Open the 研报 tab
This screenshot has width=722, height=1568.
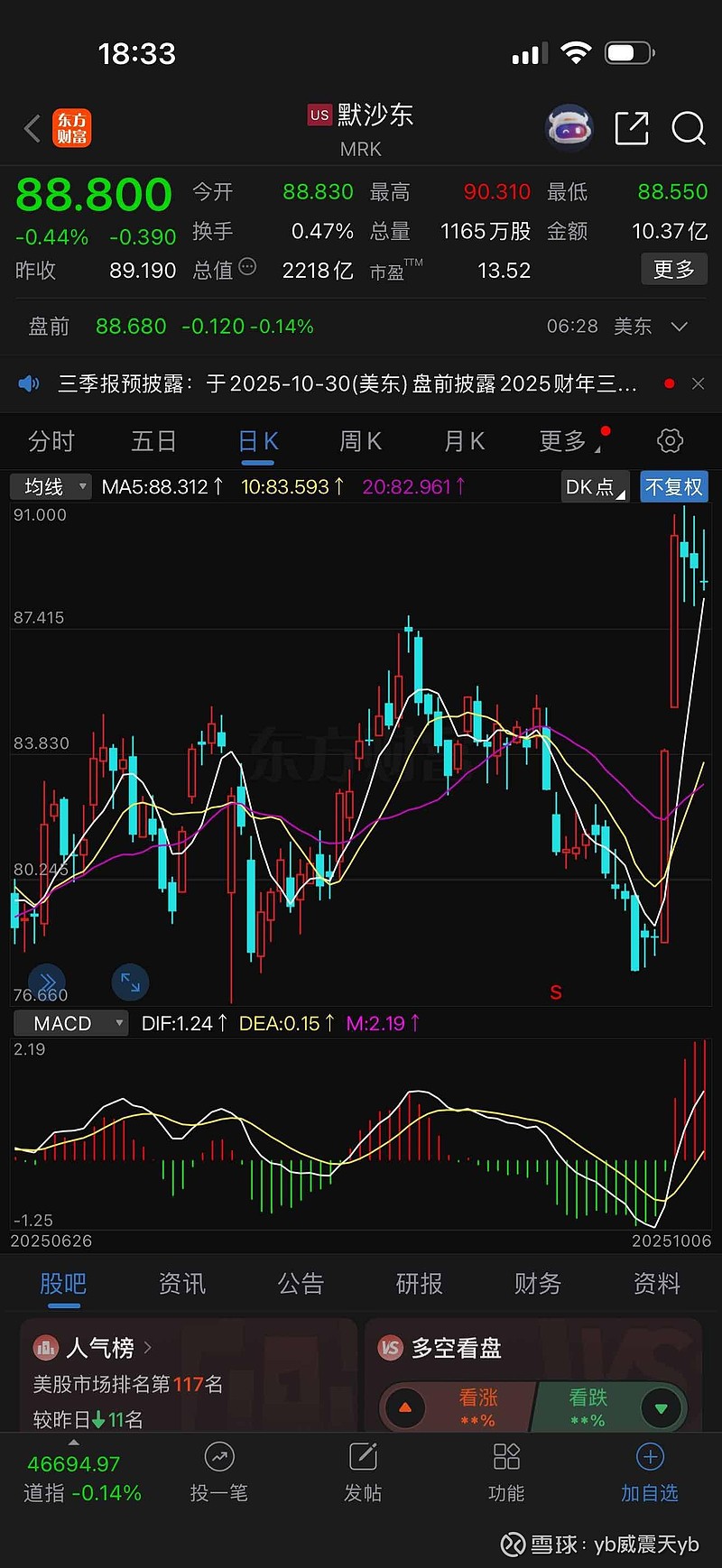coord(419,1284)
